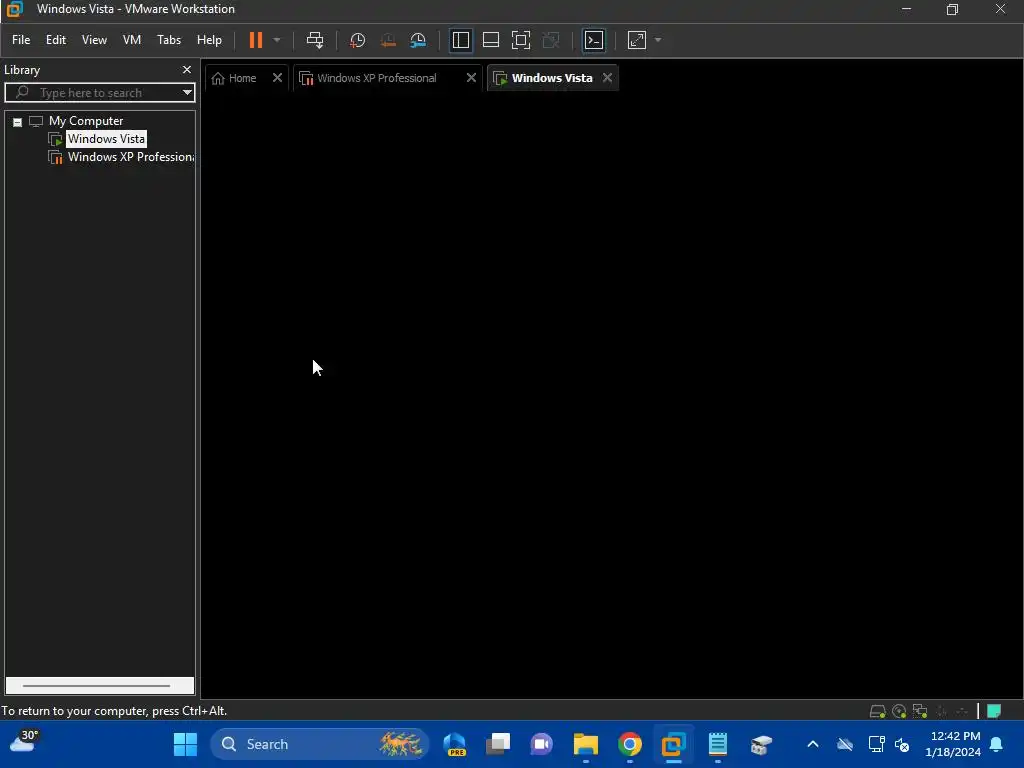The width and height of the screenshot is (1024, 768).
Task: Suspend the guest with the orange pause button
Action: (x=255, y=40)
